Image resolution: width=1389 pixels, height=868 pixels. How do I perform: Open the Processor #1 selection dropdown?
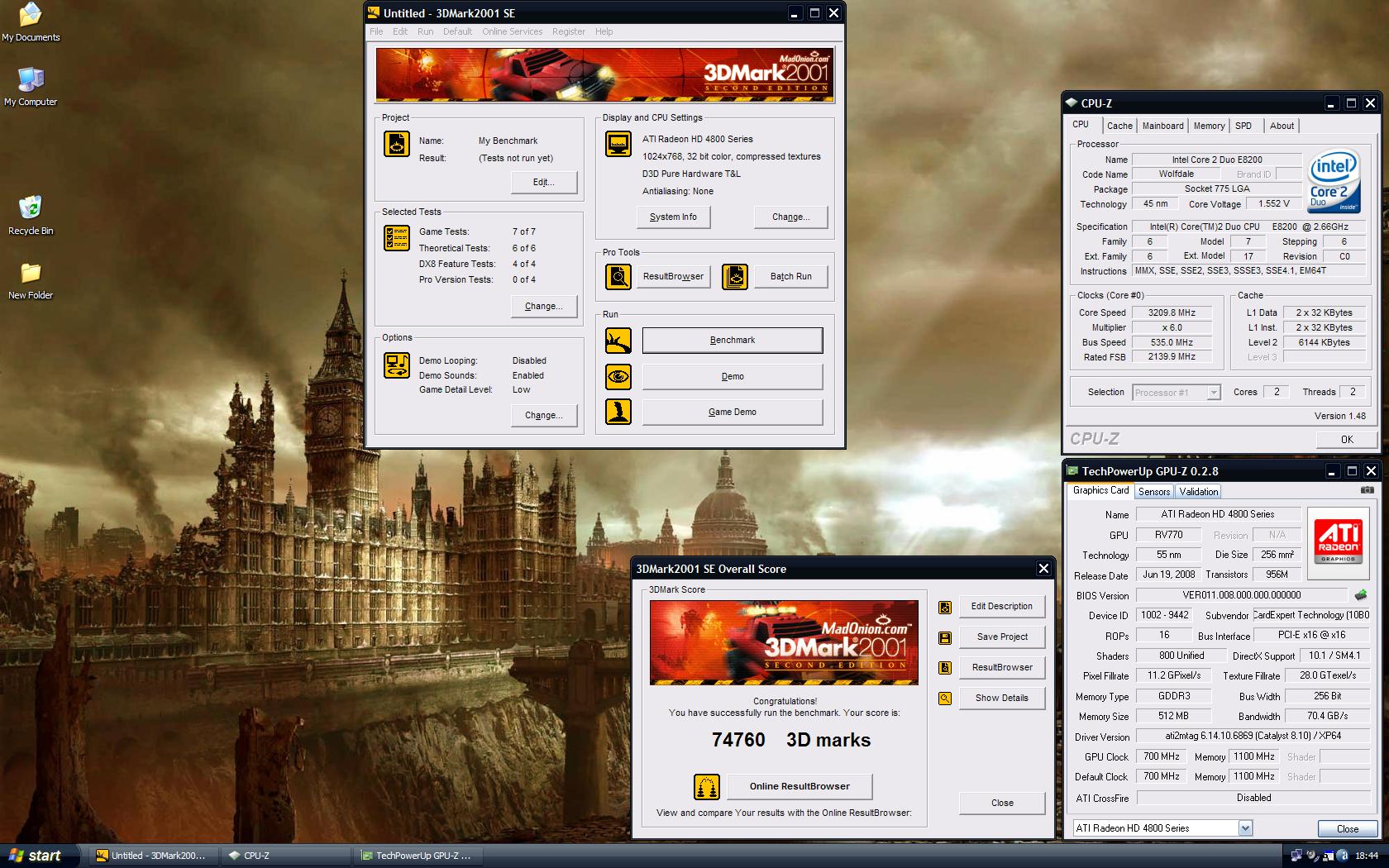(1177, 393)
